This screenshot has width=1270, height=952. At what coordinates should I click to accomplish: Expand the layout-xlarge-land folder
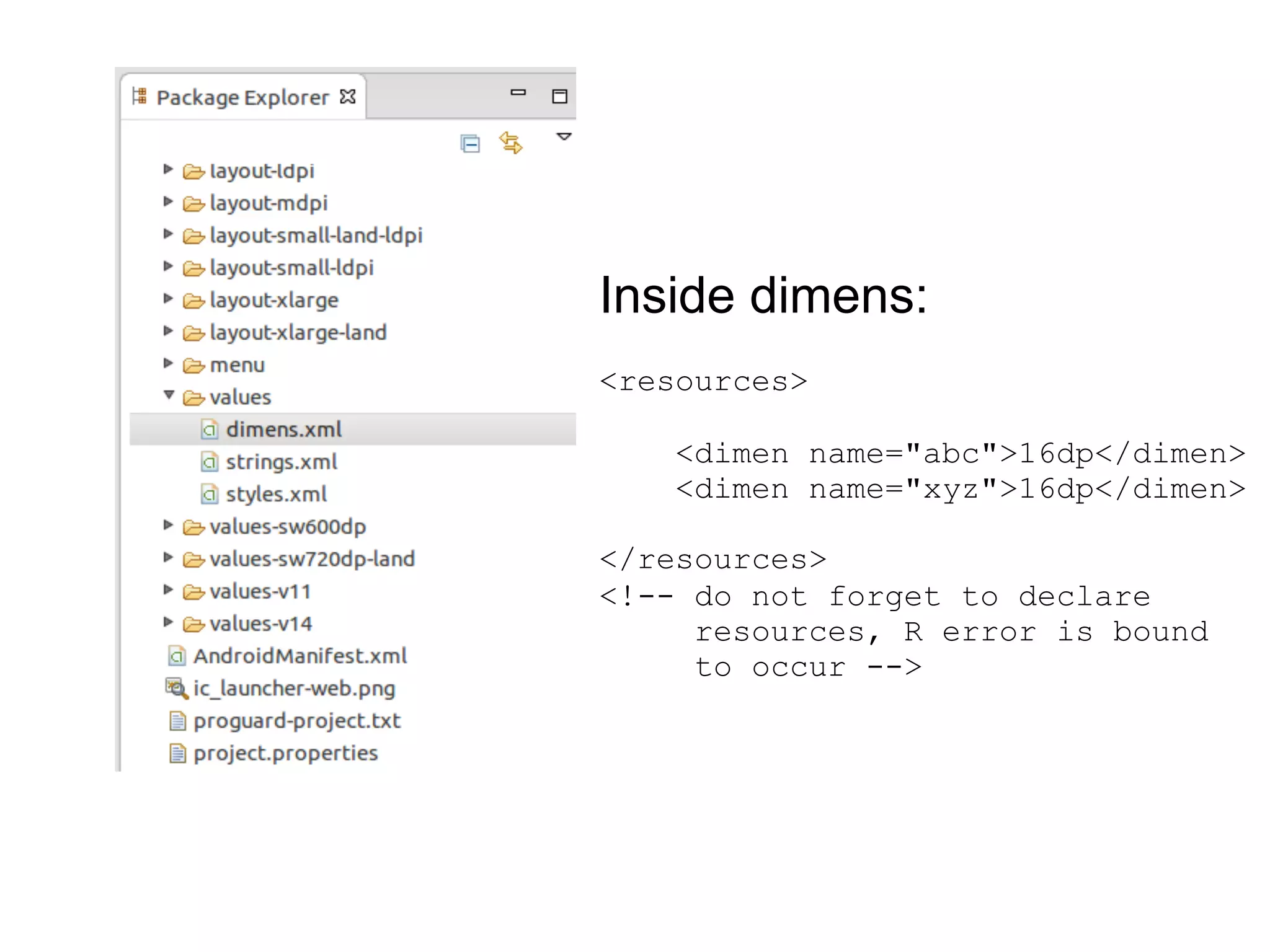tap(167, 330)
